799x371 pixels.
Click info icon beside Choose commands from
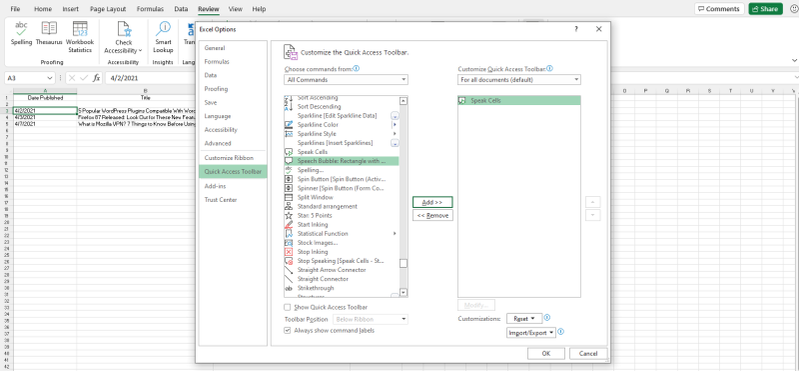(x=357, y=68)
